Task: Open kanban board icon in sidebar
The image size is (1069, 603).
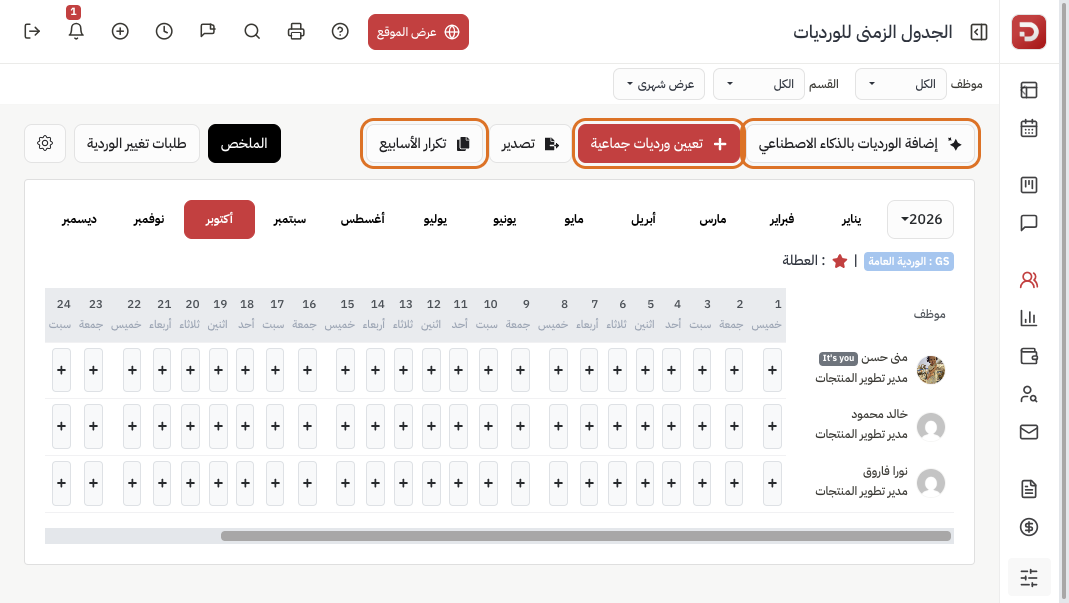Action: 1029,185
